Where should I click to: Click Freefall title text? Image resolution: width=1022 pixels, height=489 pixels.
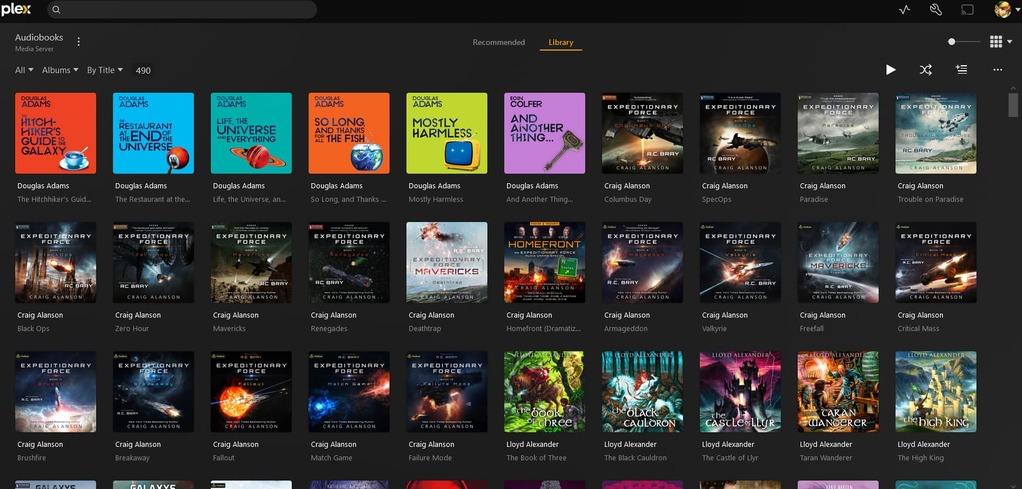tap(813, 329)
